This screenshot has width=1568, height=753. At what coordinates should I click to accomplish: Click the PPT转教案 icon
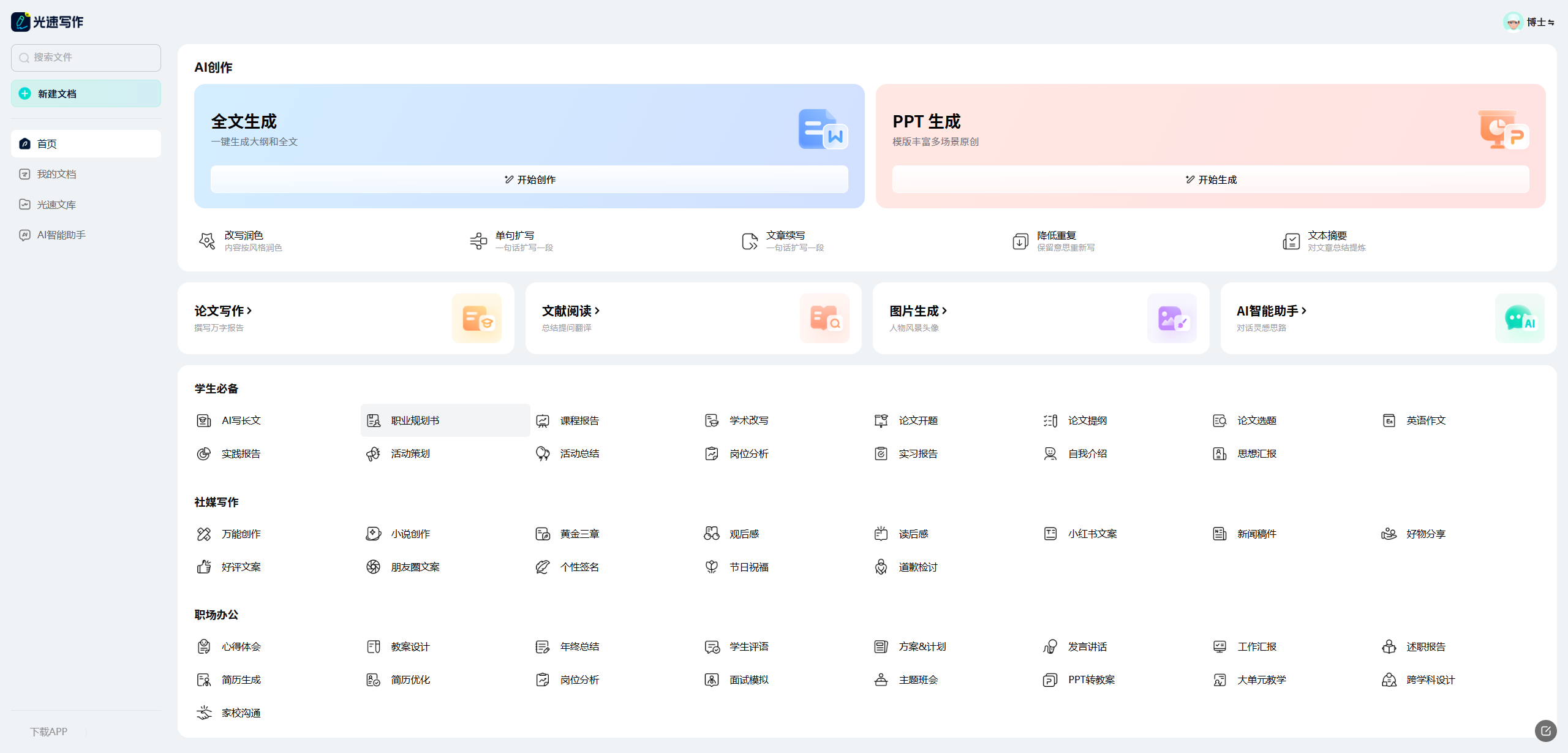(1050, 679)
